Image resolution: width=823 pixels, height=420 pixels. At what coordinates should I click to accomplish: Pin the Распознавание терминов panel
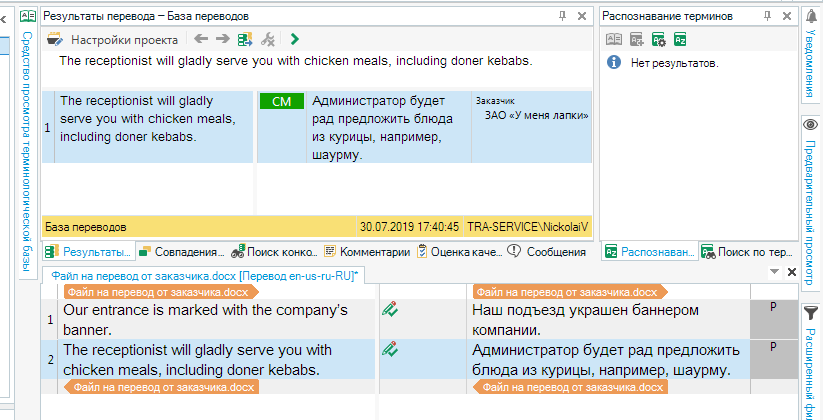pos(766,16)
